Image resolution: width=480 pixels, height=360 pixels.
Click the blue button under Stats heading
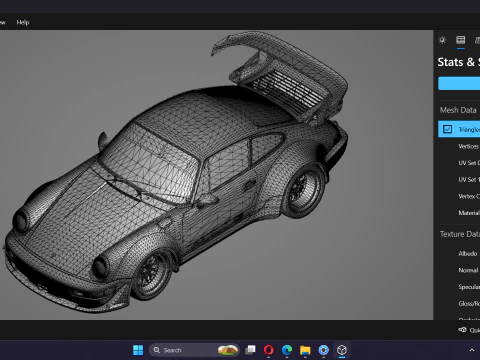tap(459, 83)
